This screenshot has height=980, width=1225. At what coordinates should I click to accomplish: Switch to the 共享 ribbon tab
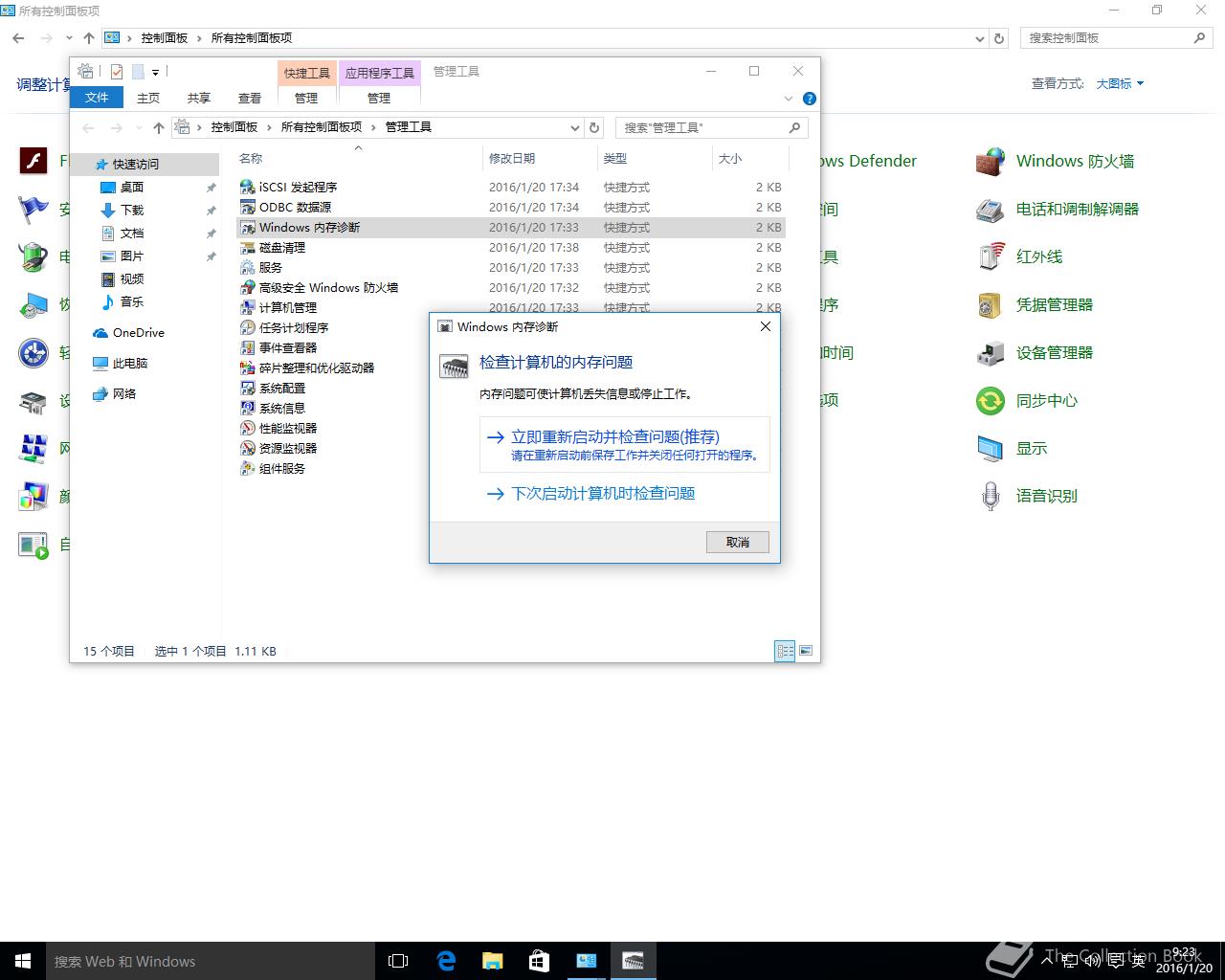click(199, 98)
